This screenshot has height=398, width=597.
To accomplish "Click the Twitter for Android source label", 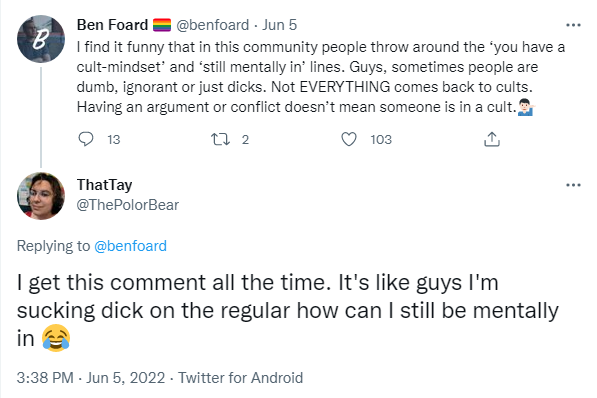I will click(241, 378).
